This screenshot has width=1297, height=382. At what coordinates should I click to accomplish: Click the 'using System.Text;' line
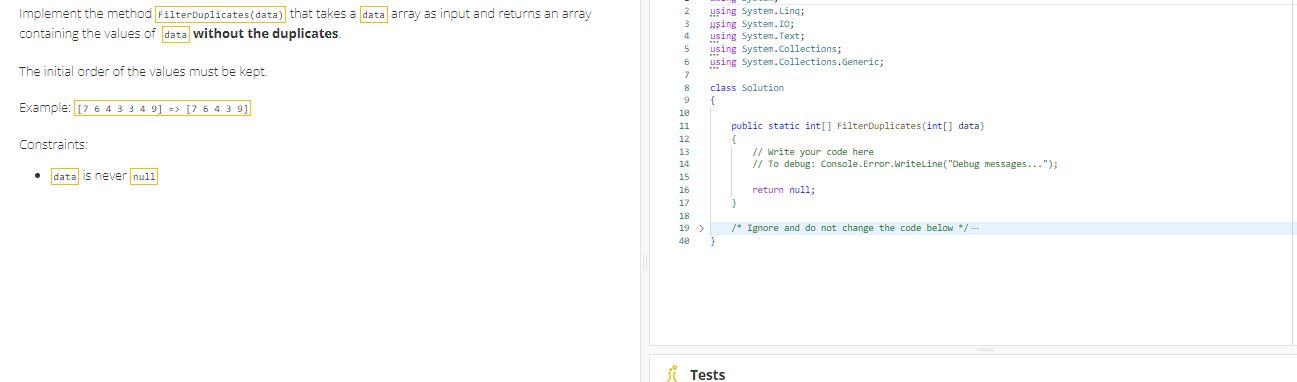(x=757, y=36)
